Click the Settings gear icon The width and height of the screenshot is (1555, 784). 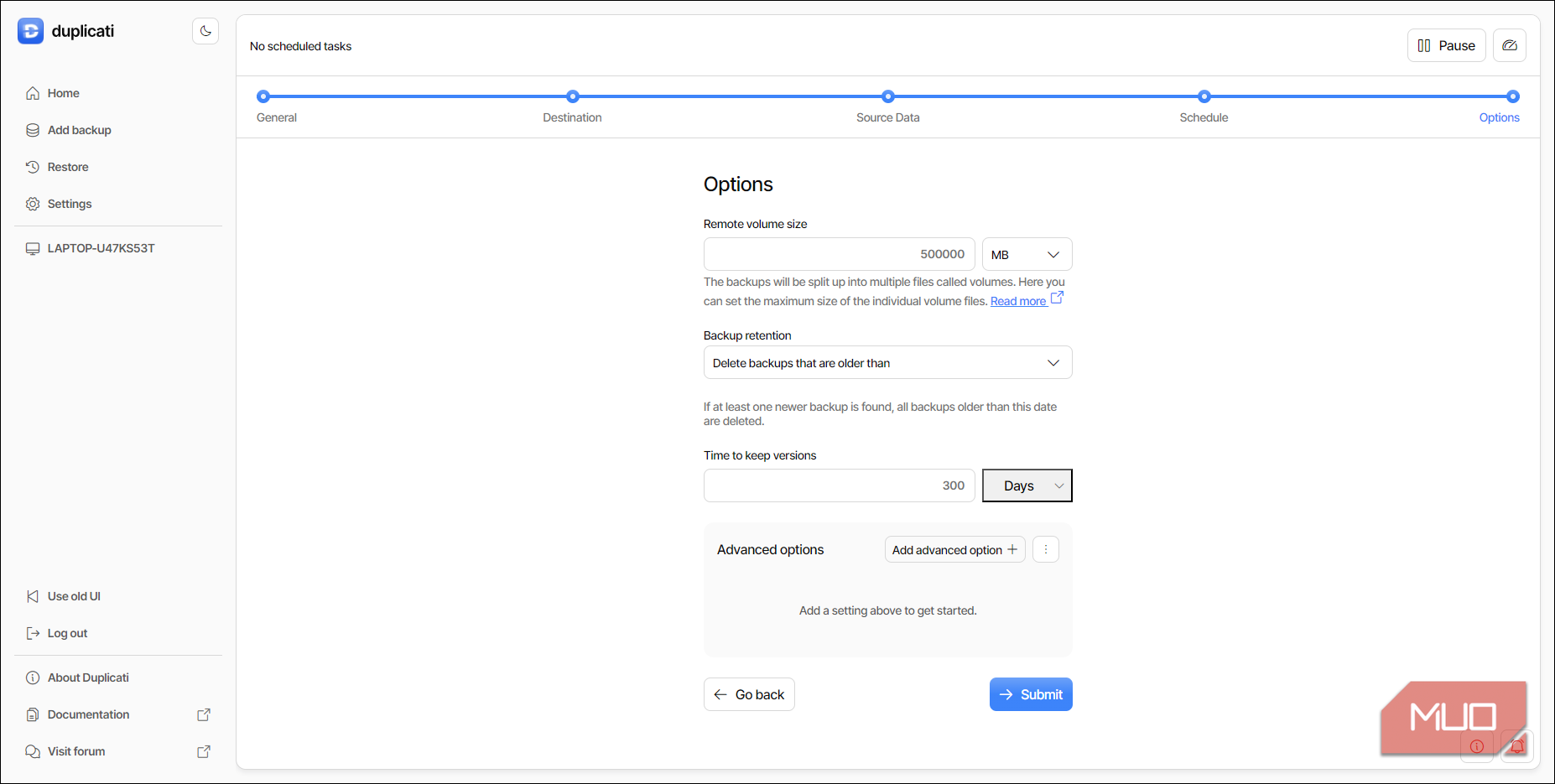tap(33, 204)
